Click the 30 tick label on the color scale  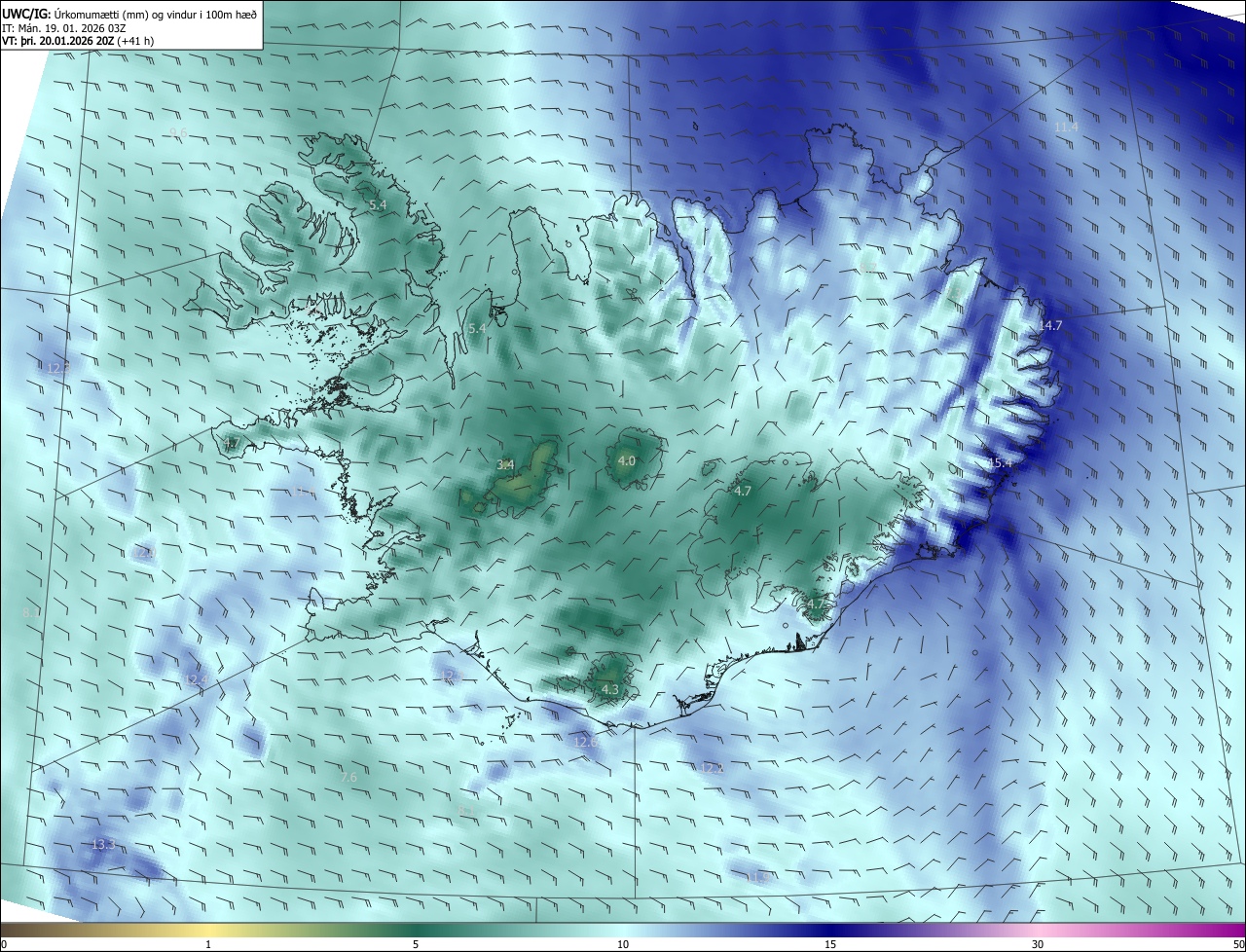pos(1038,944)
